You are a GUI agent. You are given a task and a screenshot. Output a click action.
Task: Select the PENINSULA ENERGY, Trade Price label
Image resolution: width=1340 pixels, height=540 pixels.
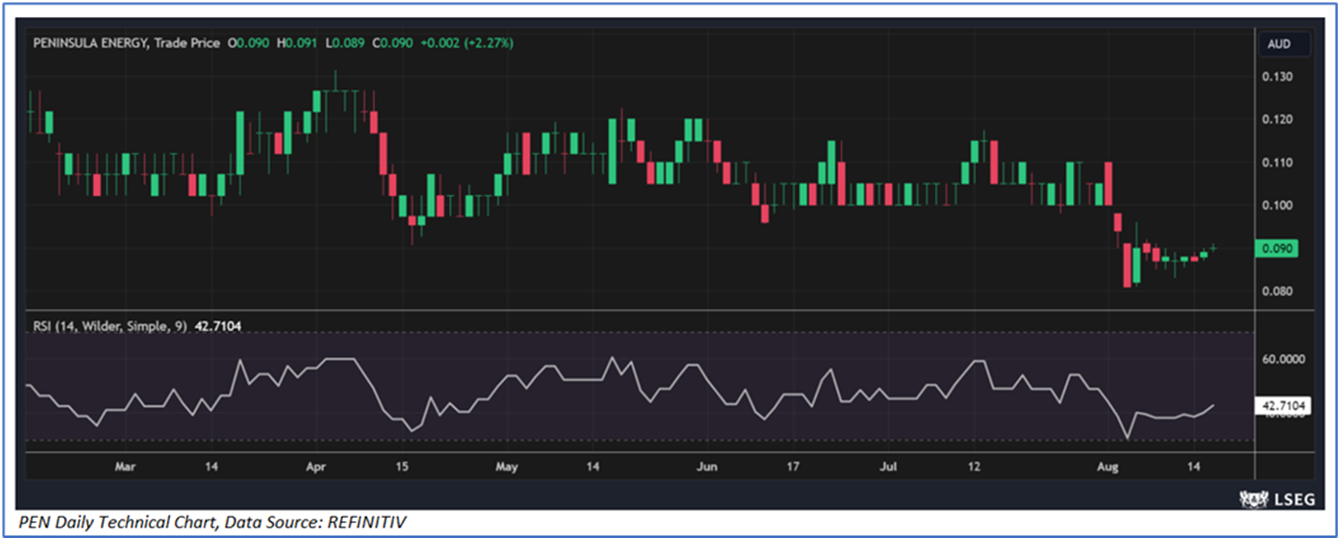point(127,44)
